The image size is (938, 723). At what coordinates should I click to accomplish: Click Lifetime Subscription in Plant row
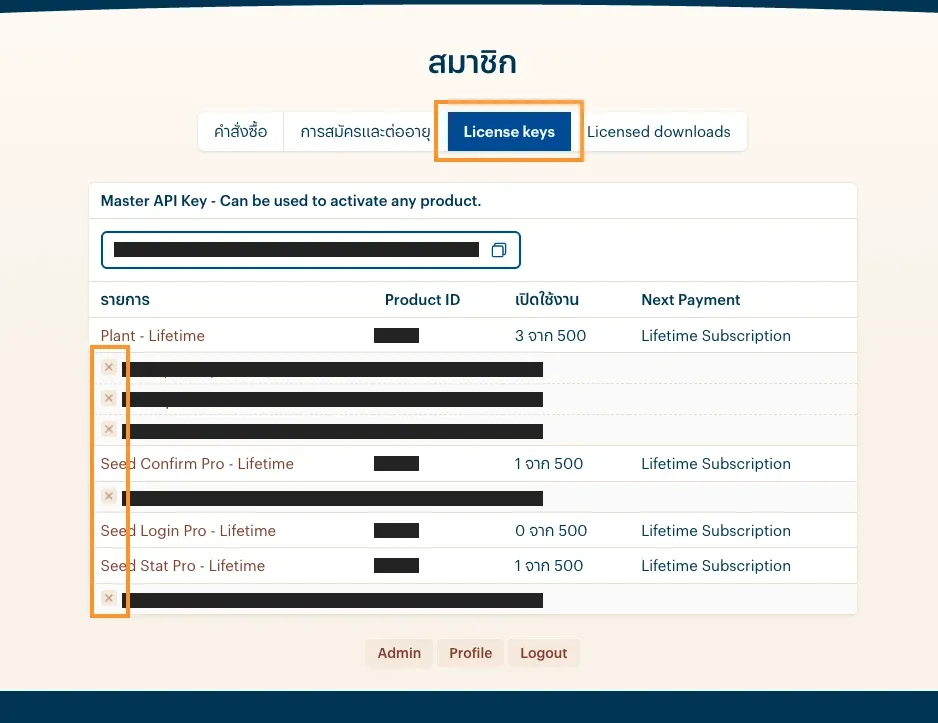pos(716,335)
